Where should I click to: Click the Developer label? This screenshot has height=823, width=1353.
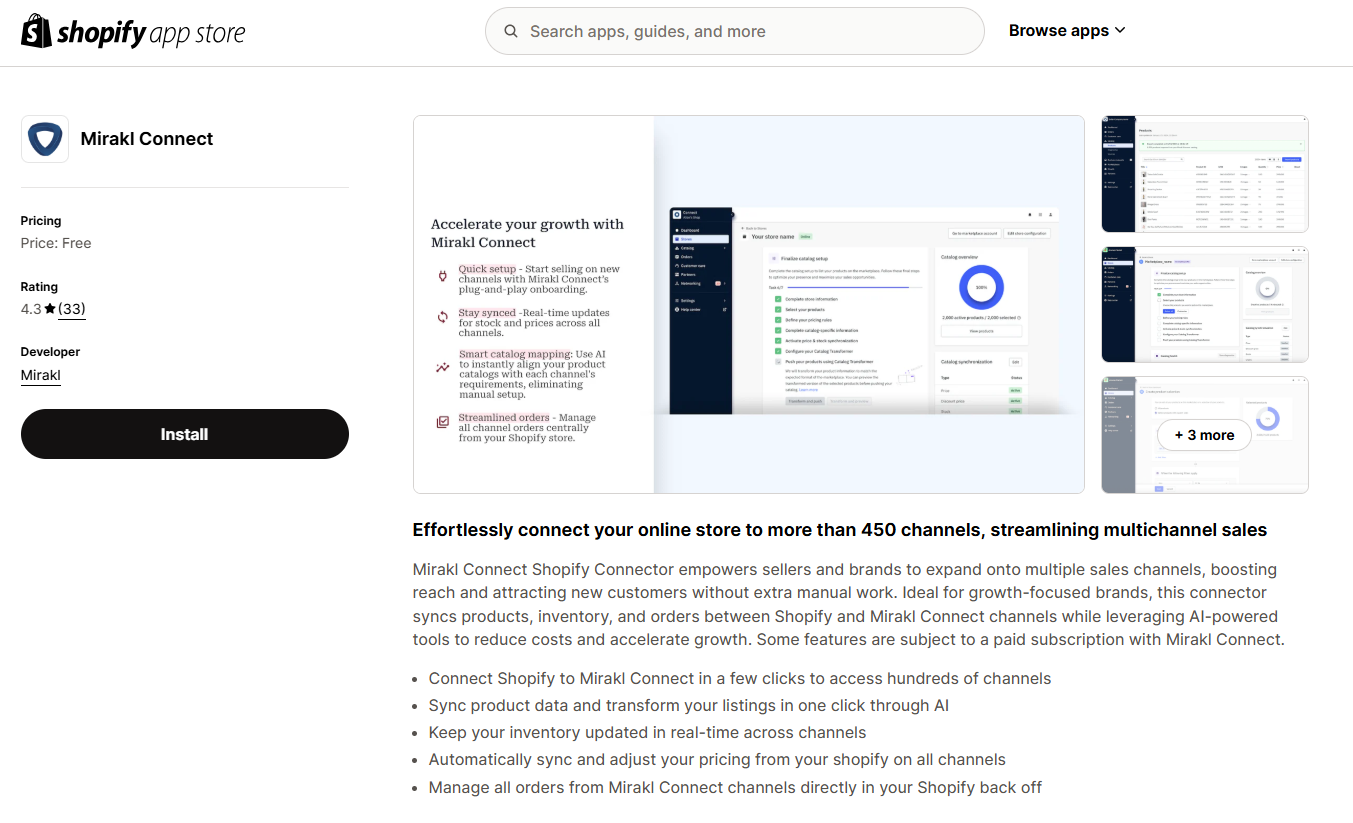click(x=50, y=352)
